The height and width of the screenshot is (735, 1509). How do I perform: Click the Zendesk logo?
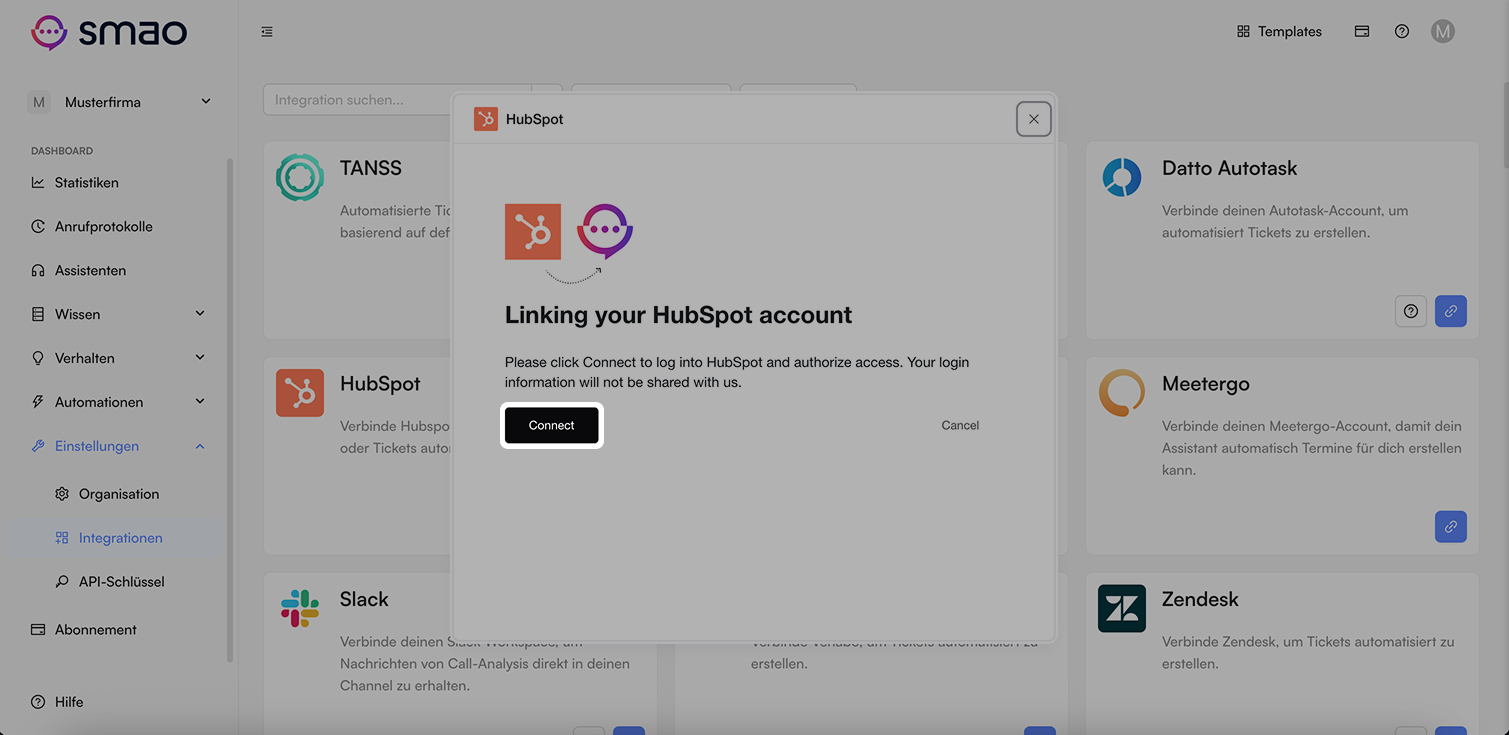tap(1122, 609)
